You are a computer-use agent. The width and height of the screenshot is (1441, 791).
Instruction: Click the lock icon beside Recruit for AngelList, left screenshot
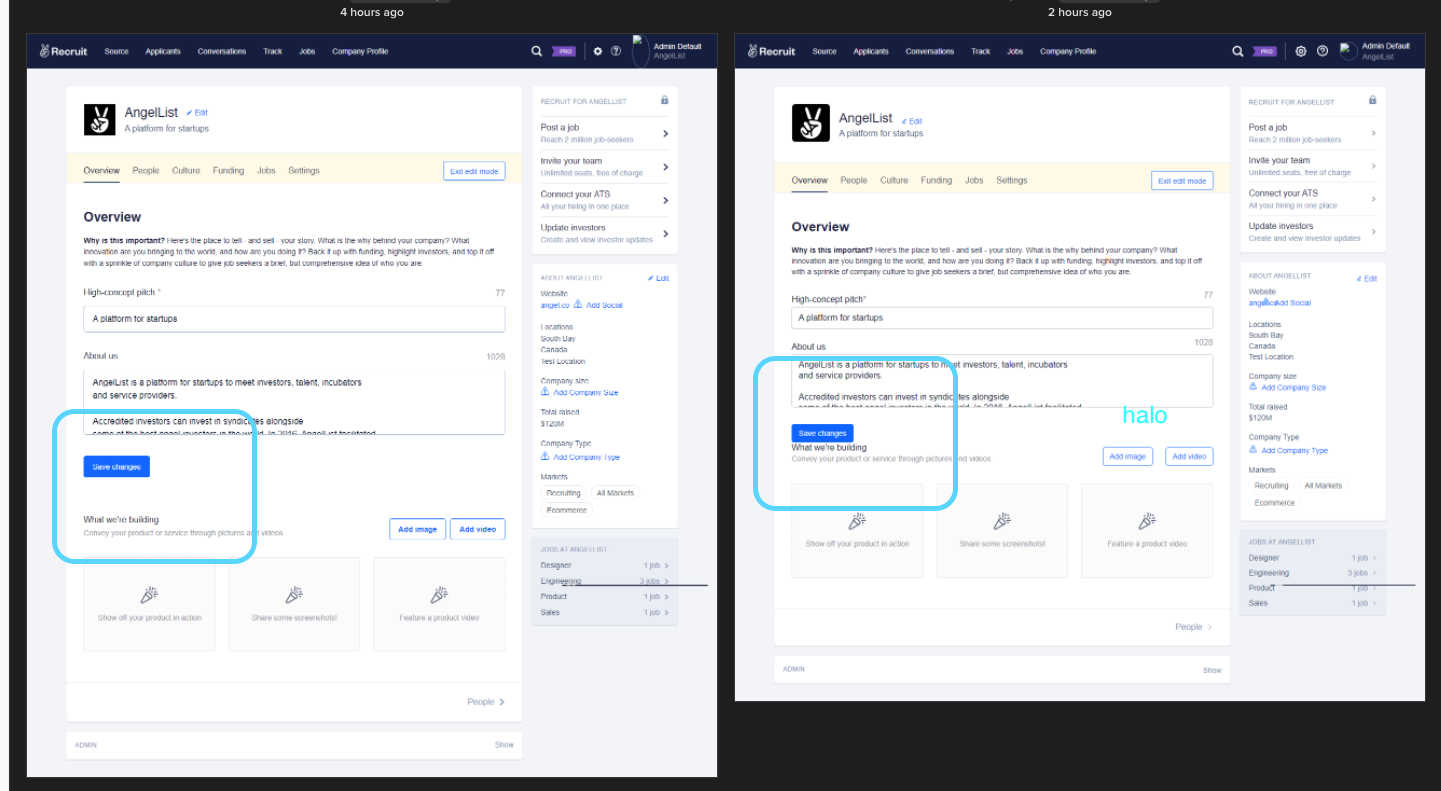click(x=664, y=100)
